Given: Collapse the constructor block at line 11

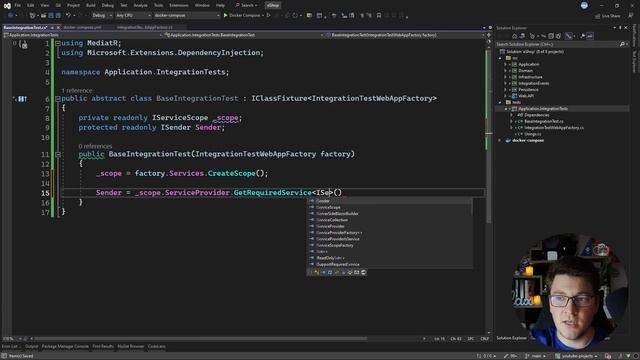Looking at the screenshot, I should [58, 154].
